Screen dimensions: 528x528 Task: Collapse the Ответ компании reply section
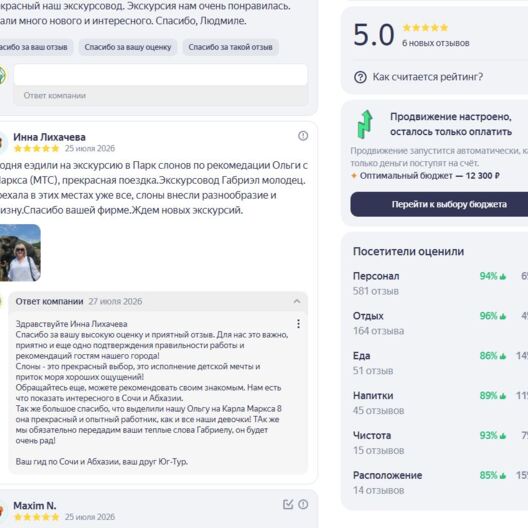[x=297, y=301]
